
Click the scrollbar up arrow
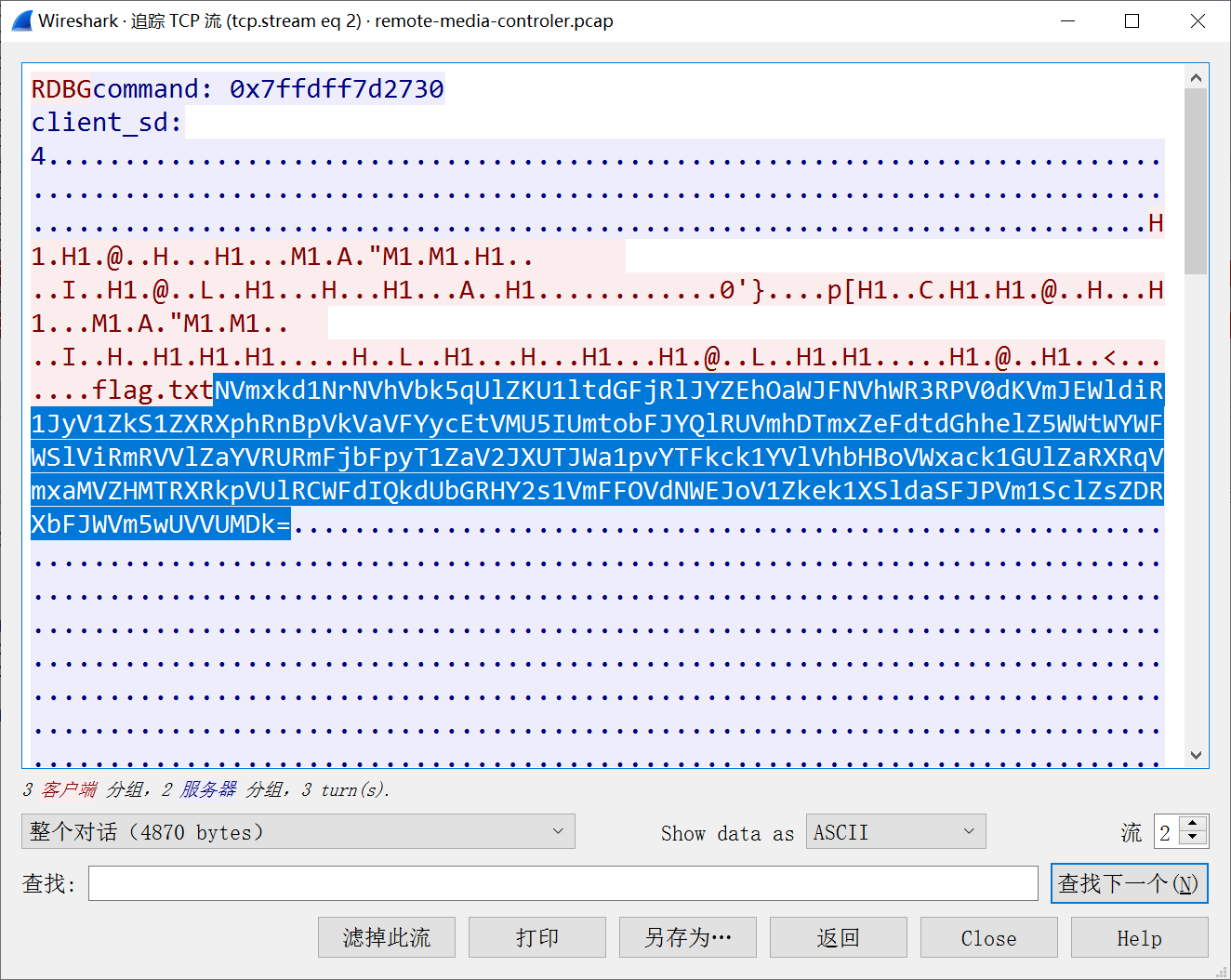pyautogui.click(x=1196, y=78)
